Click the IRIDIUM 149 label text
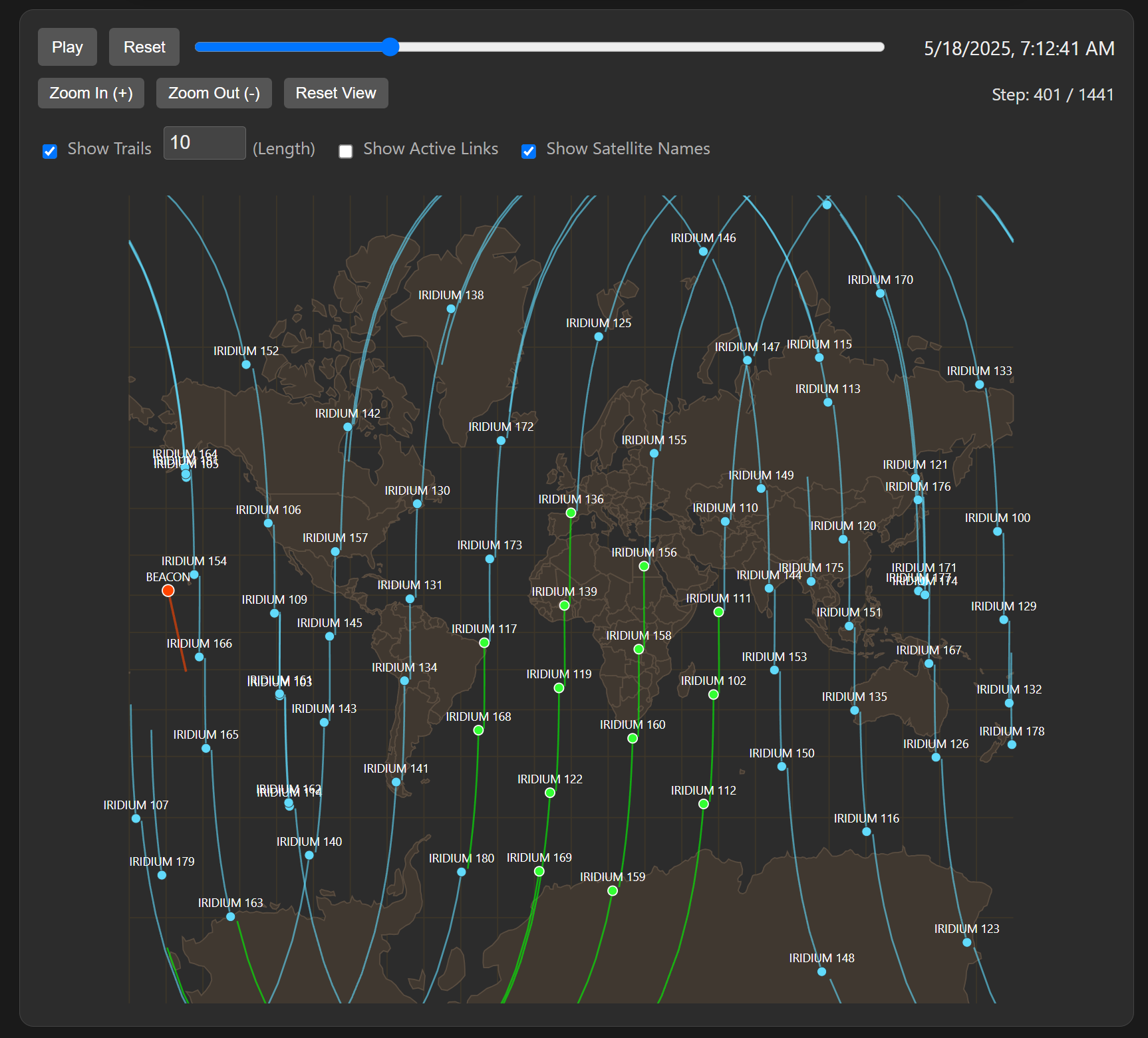This screenshot has height=1038, width=1148. [761, 475]
